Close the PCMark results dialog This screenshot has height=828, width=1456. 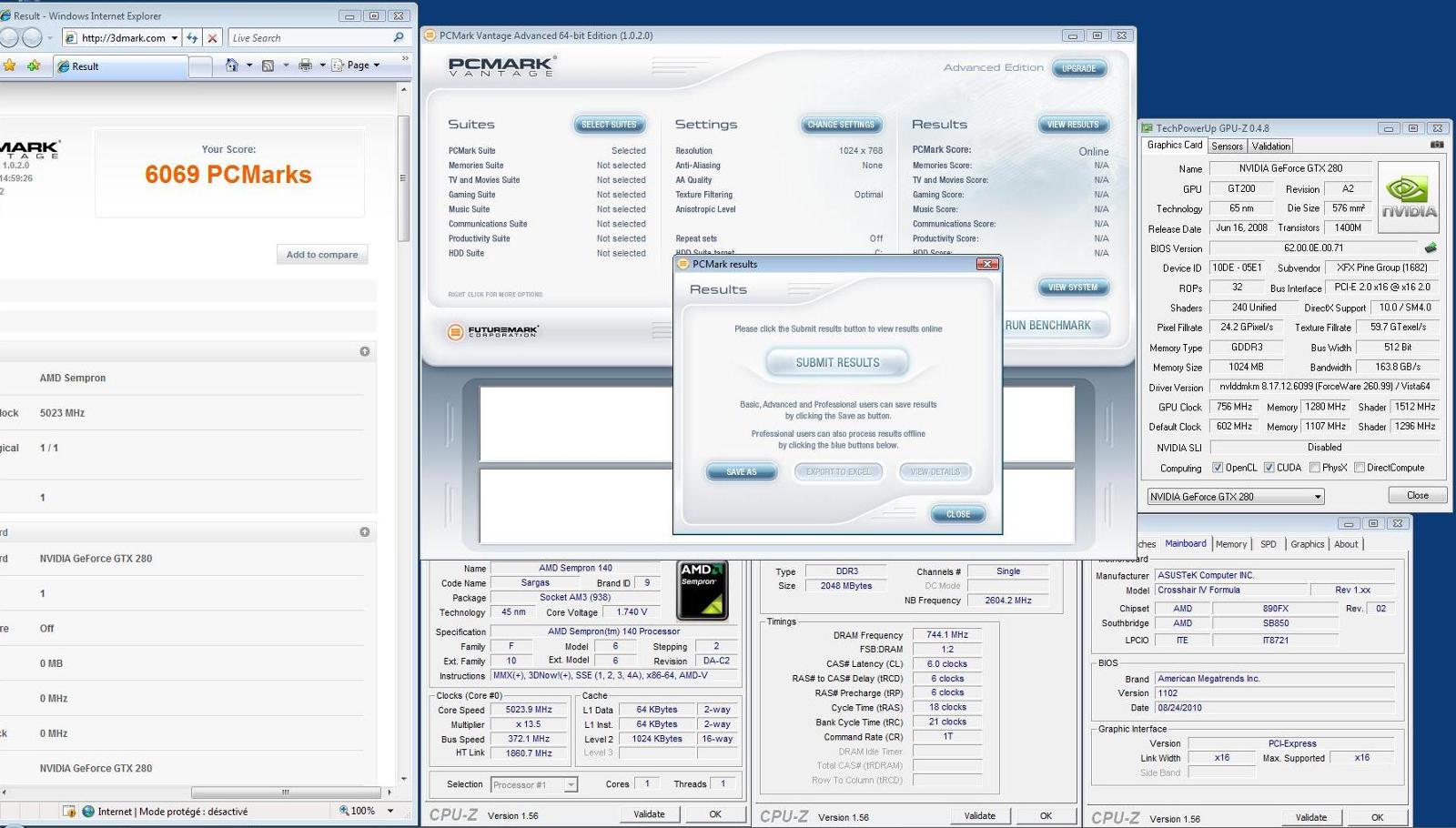coord(987,264)
